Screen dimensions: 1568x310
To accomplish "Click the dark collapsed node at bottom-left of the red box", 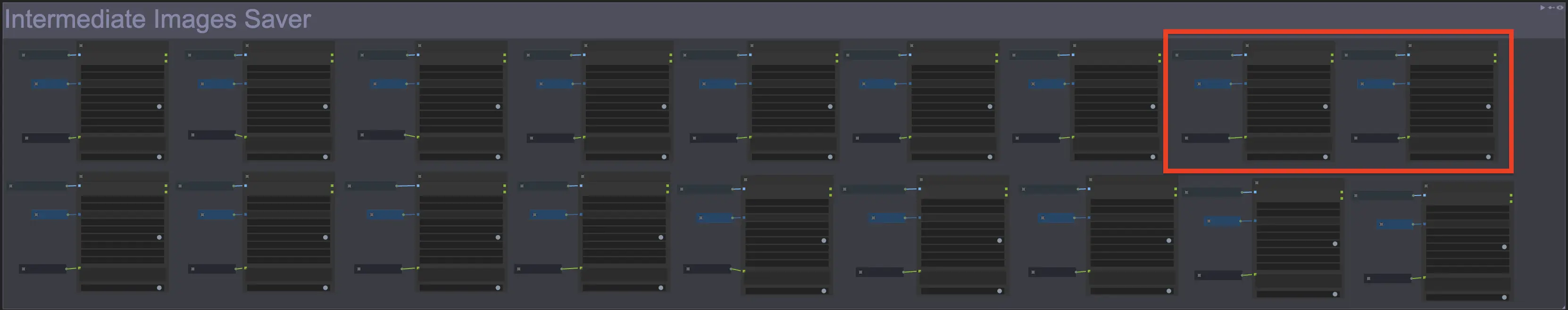I will coord(1205,139).
